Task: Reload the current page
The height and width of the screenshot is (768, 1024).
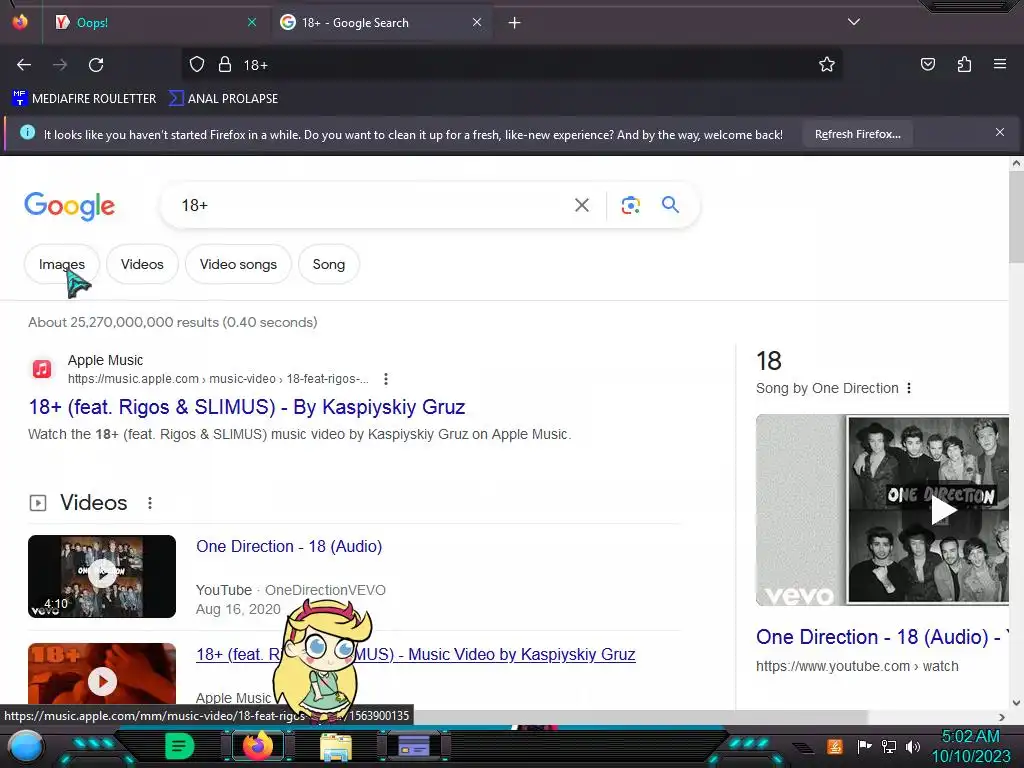Action: click(x=96, y=65)
